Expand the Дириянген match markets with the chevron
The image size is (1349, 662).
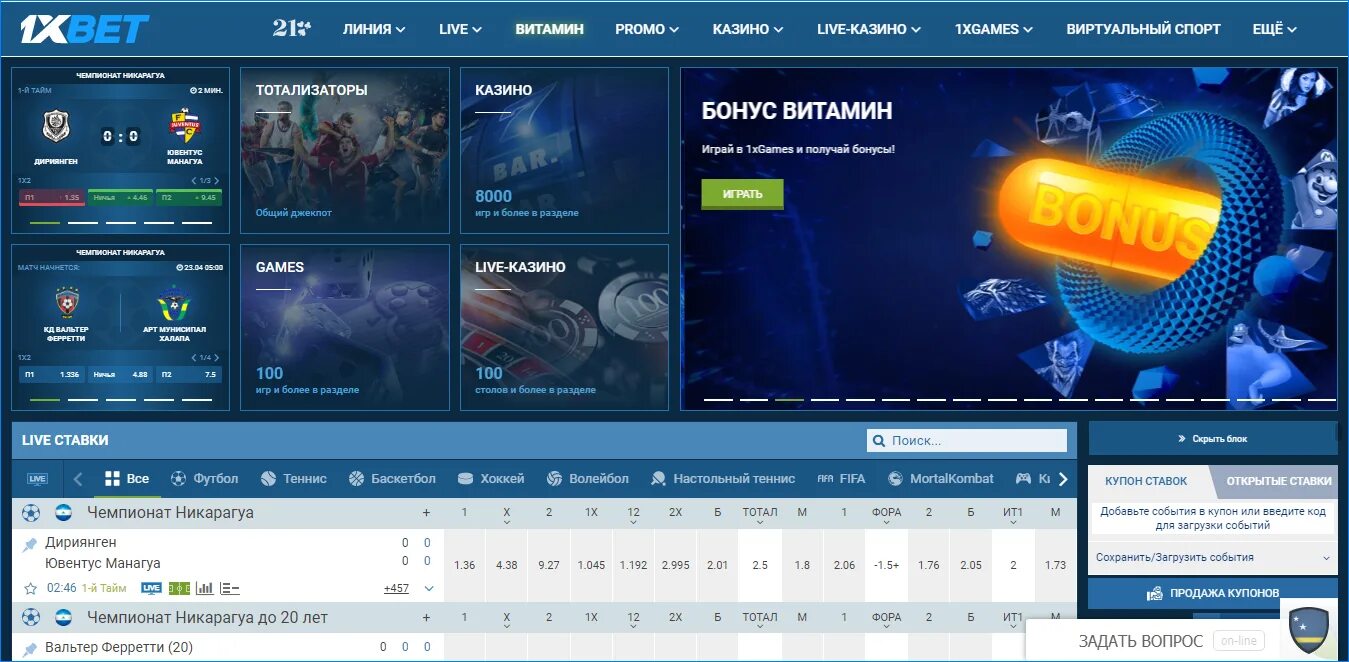pyautogui.click(x=429, y=588)
